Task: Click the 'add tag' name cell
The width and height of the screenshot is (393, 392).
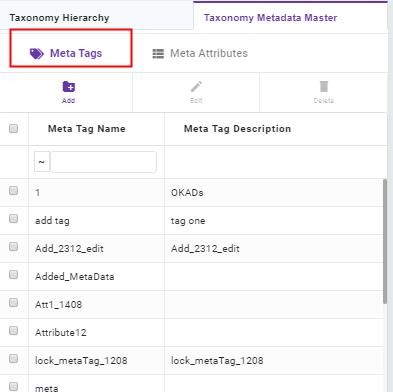Action: tap(97, 221)
